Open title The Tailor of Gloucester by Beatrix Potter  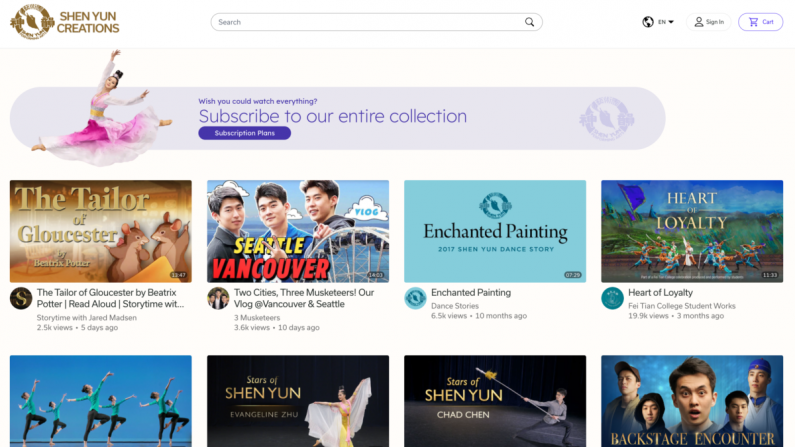110,299
